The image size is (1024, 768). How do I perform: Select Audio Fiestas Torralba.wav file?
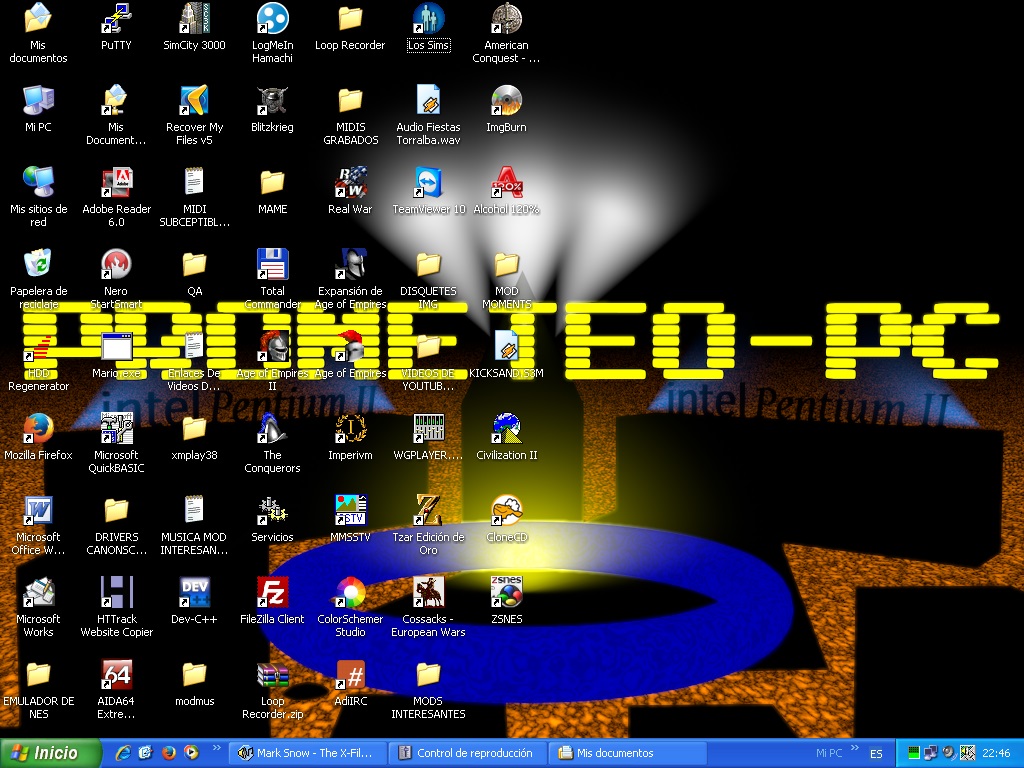click(428, 116)
